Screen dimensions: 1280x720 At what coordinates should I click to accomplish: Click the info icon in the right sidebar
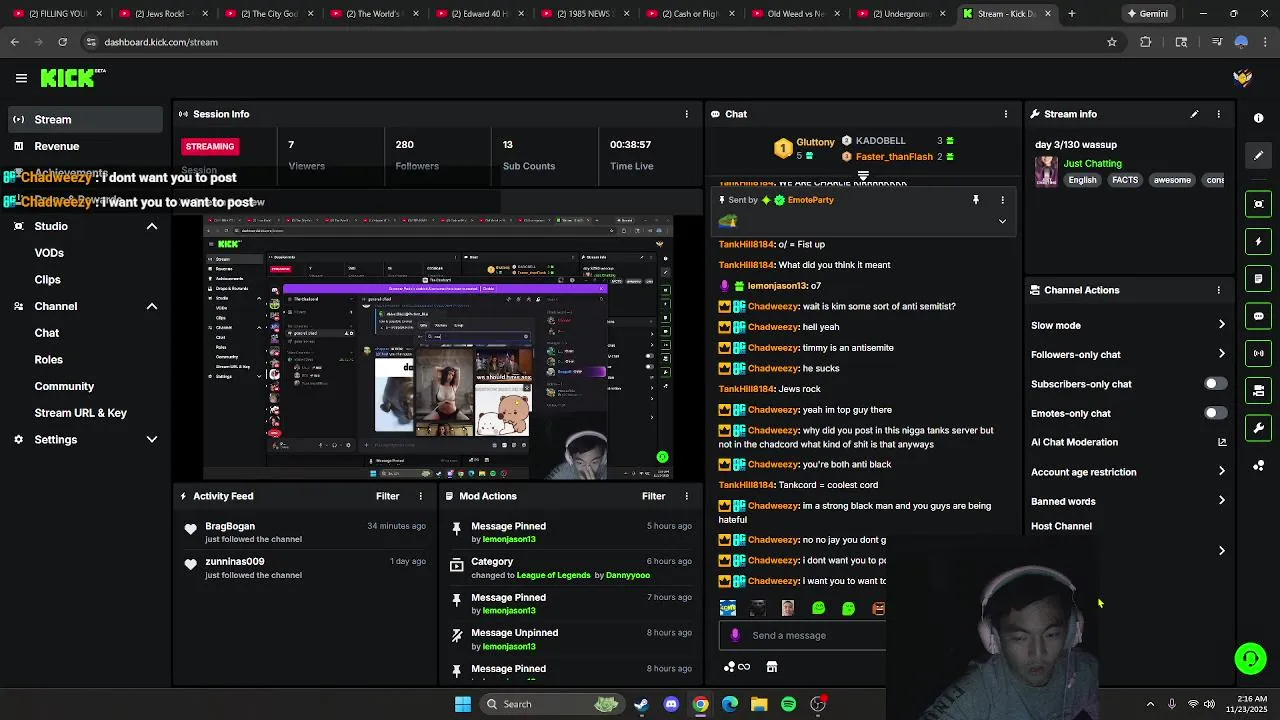[x=1258, y=118]
